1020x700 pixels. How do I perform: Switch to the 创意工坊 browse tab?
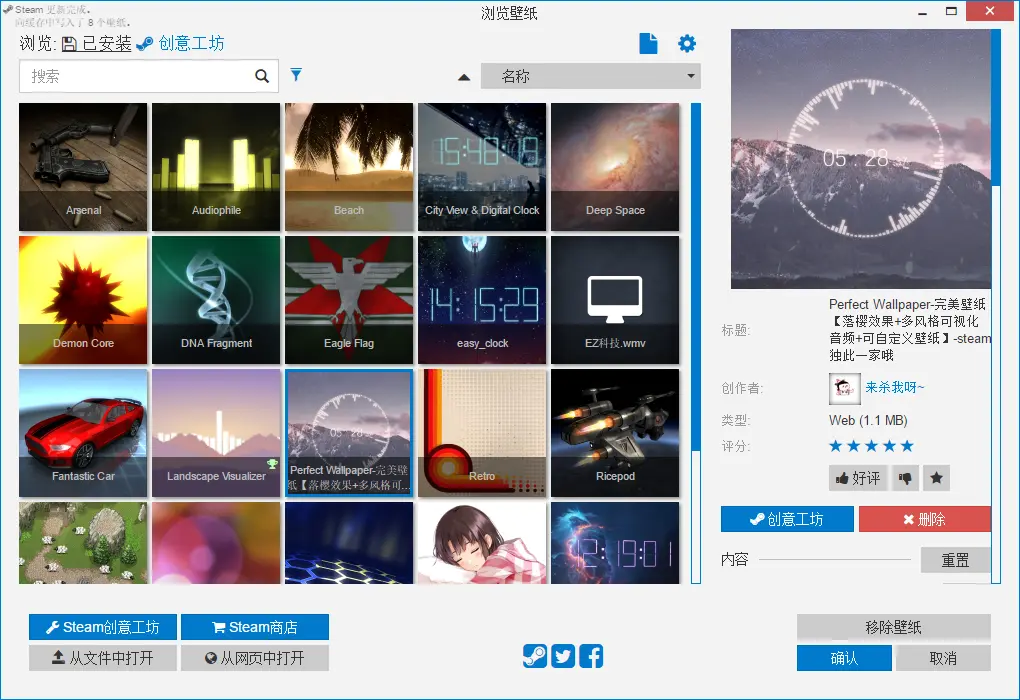(x=181, y=44)
